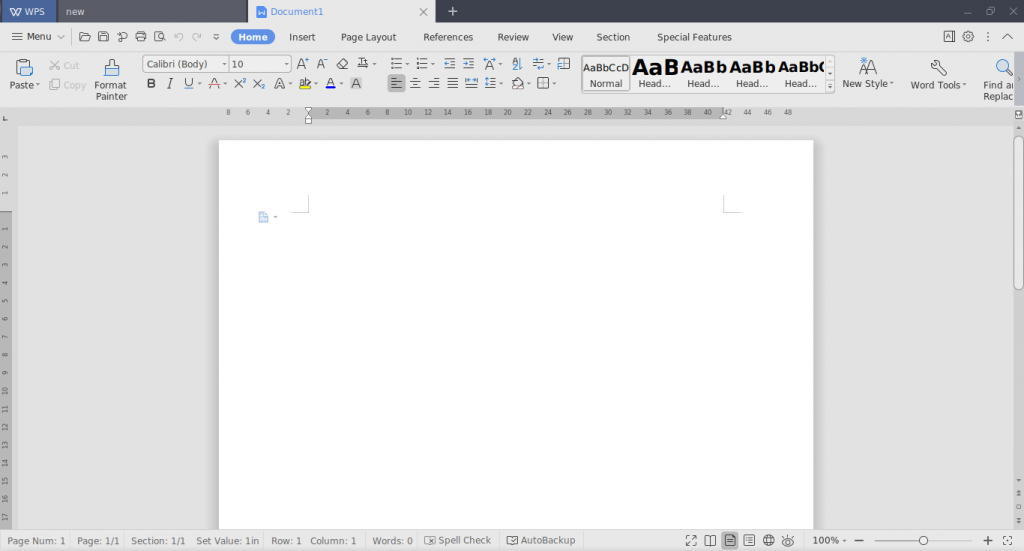Open the Insert tab
This screenshot has height=551, width=1024.
(302, 37)
